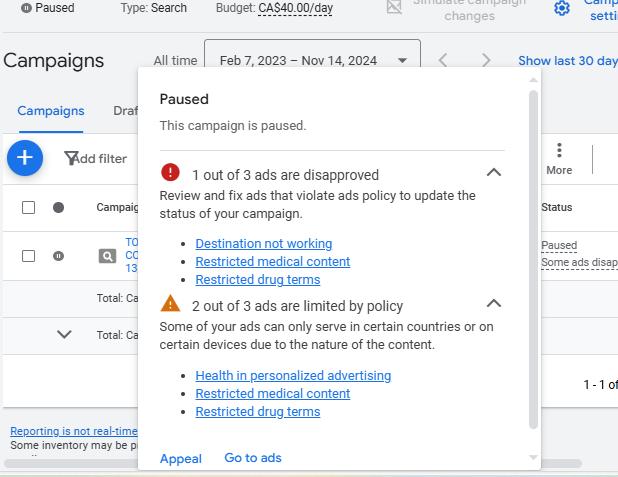This screenshot has height=477, width=618.
Task: Open Restricted medical content link under disapproved ads
Action: click(273, 261)
